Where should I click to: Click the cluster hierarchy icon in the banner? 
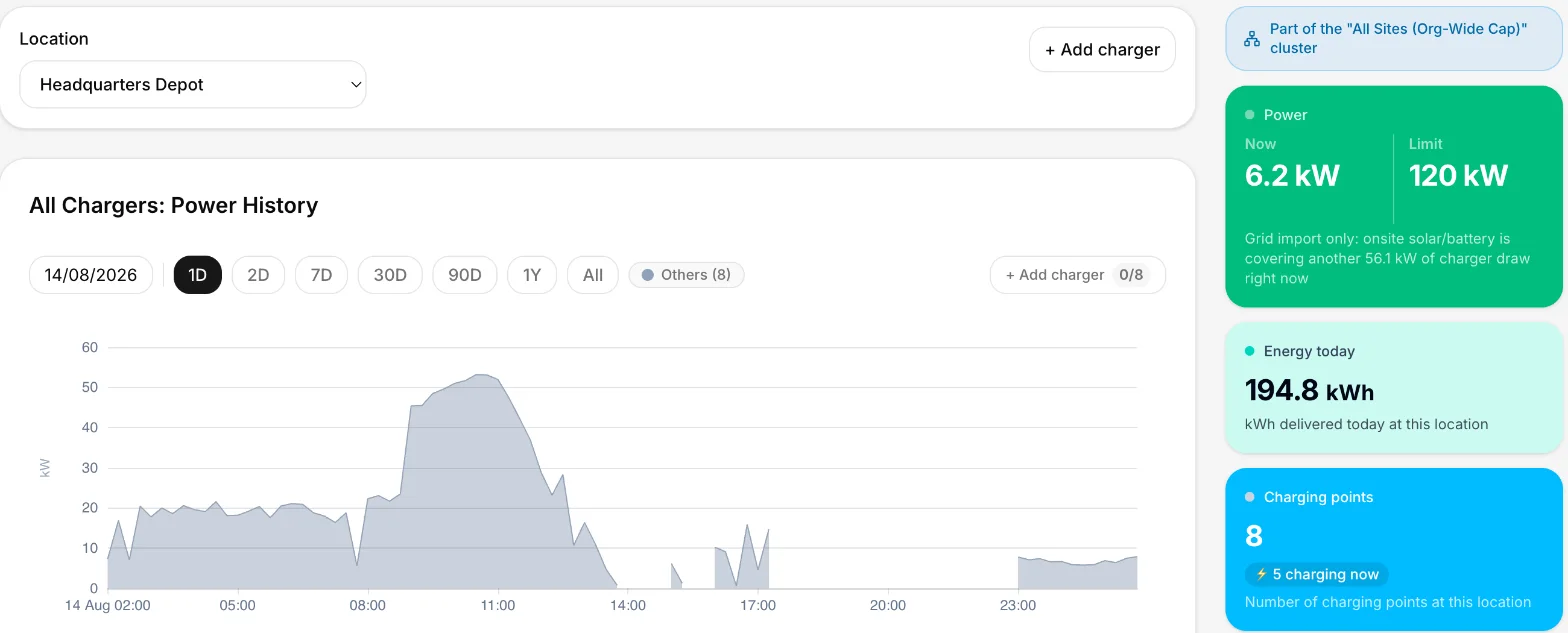tap(1251, 39)
